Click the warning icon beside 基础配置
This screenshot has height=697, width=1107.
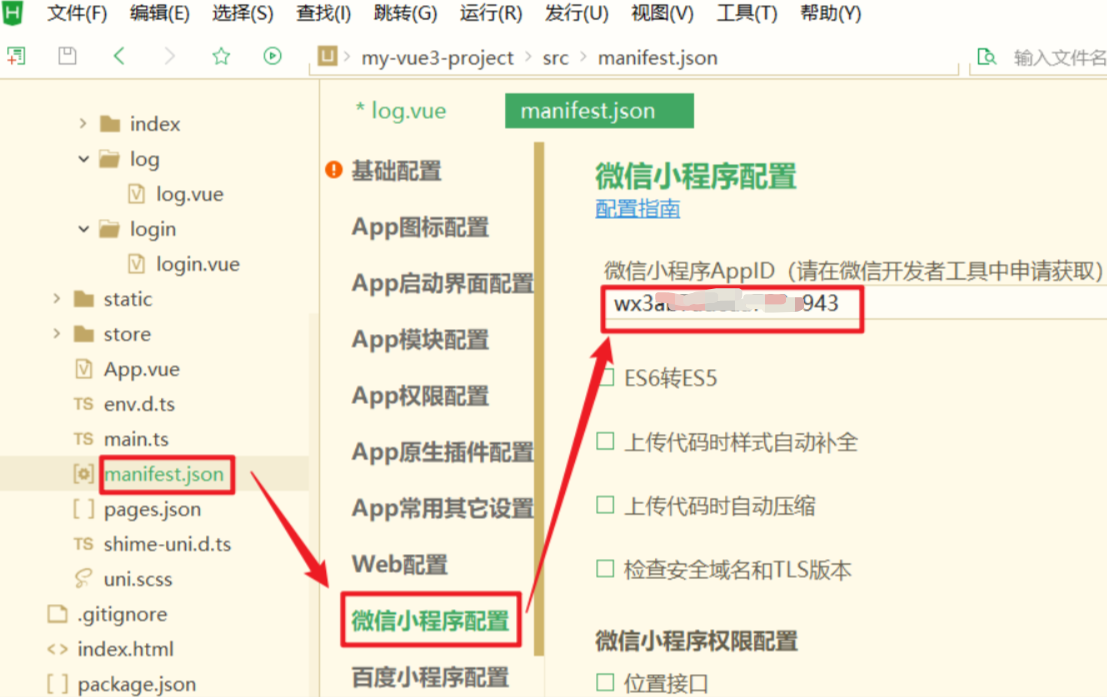[x=332, y=171]
